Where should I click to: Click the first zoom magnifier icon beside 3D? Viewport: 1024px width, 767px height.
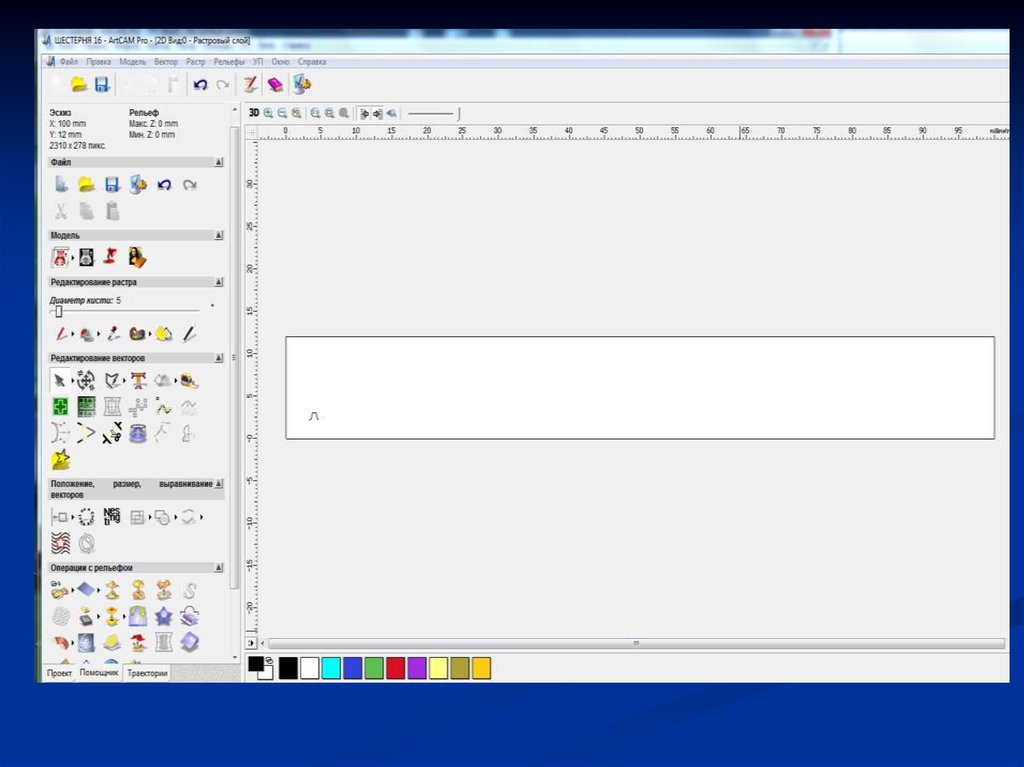point(268,113)
